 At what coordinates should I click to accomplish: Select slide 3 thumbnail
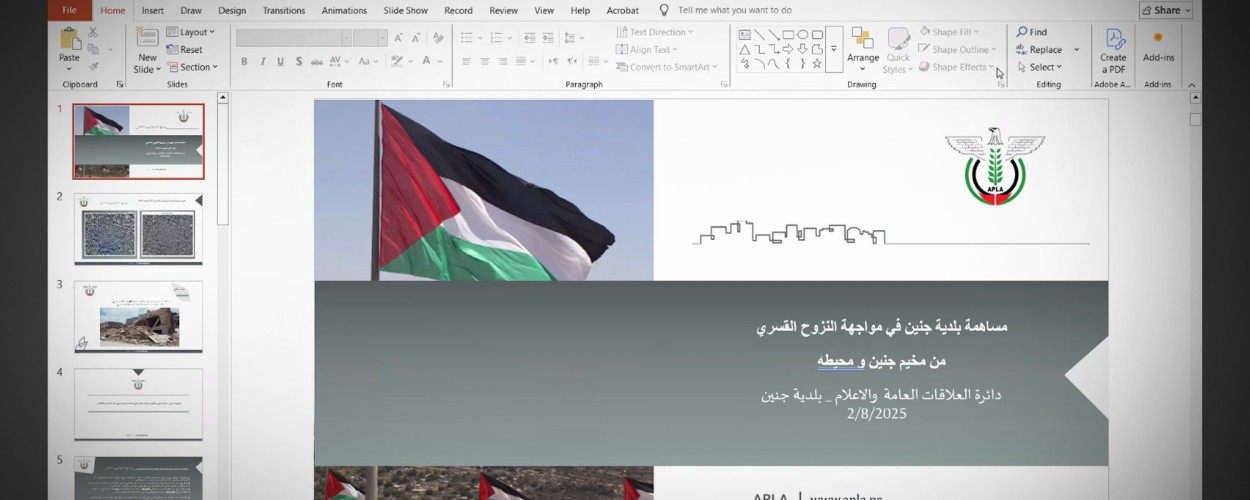coord(138,316)
